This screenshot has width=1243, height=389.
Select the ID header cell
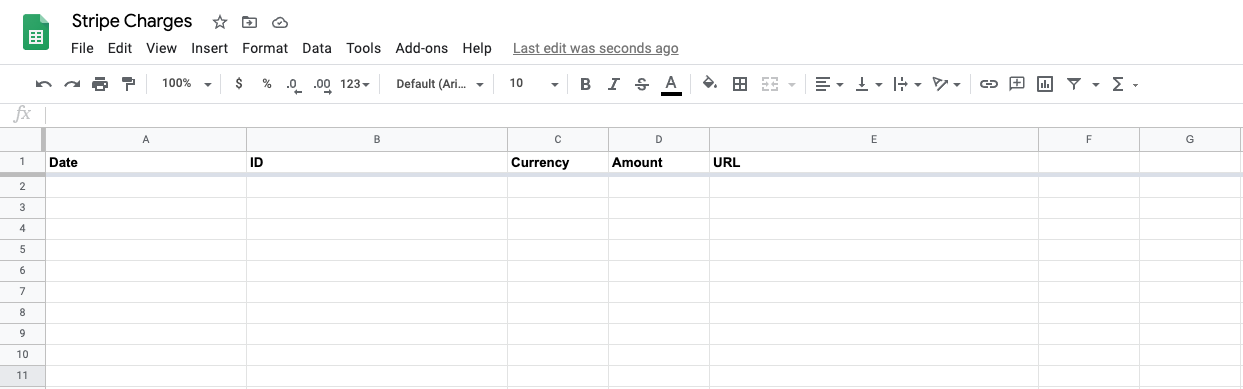pyautogui.click(x=377, y=162)
